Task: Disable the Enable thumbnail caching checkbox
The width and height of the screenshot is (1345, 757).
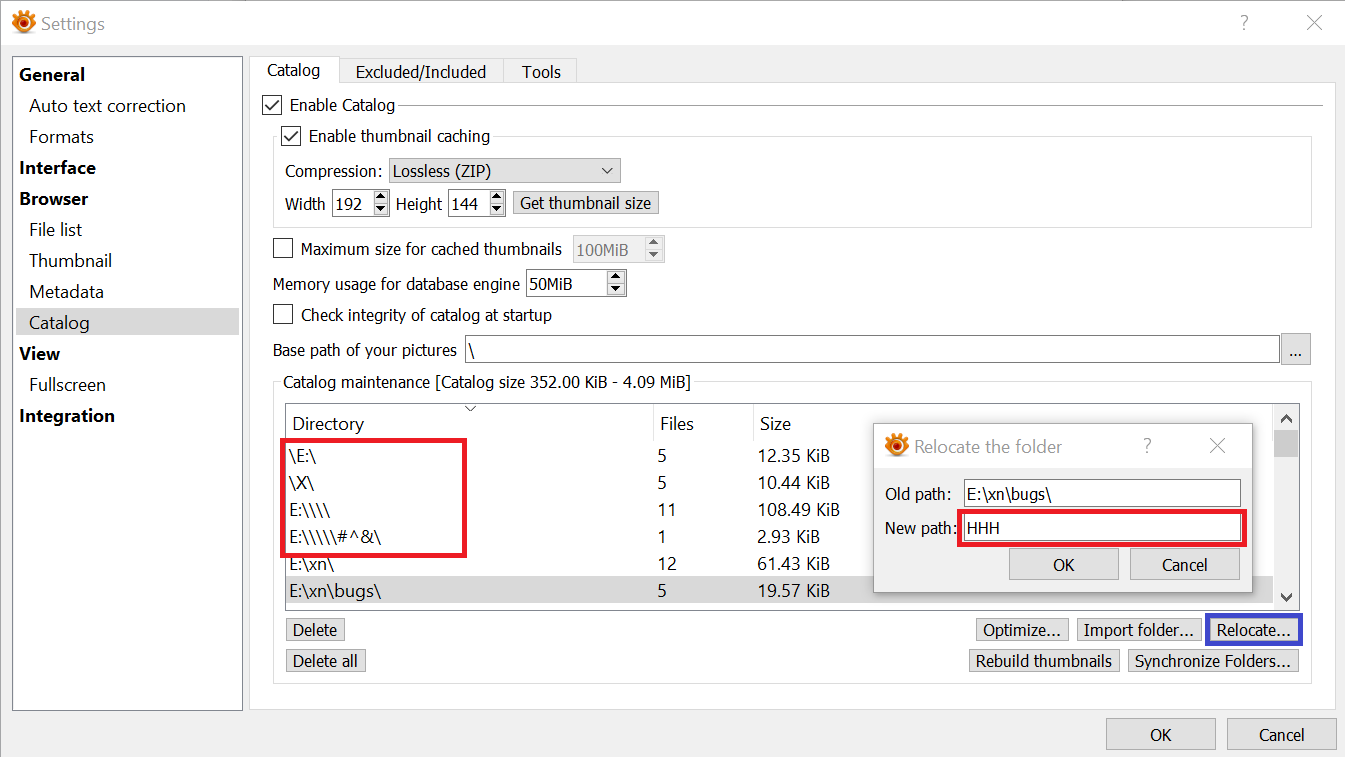Action: click(x=291, y=136)
